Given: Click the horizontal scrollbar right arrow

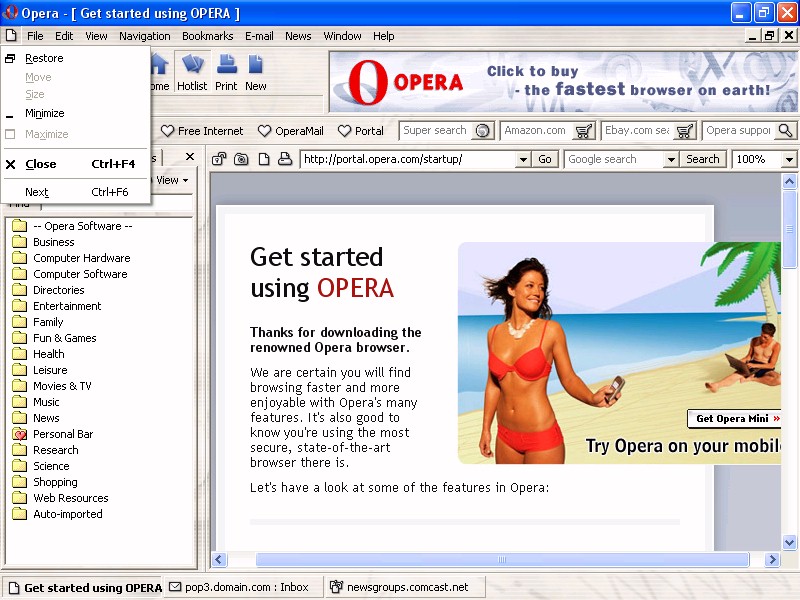Looking at the screenshot, I should 772,560.
